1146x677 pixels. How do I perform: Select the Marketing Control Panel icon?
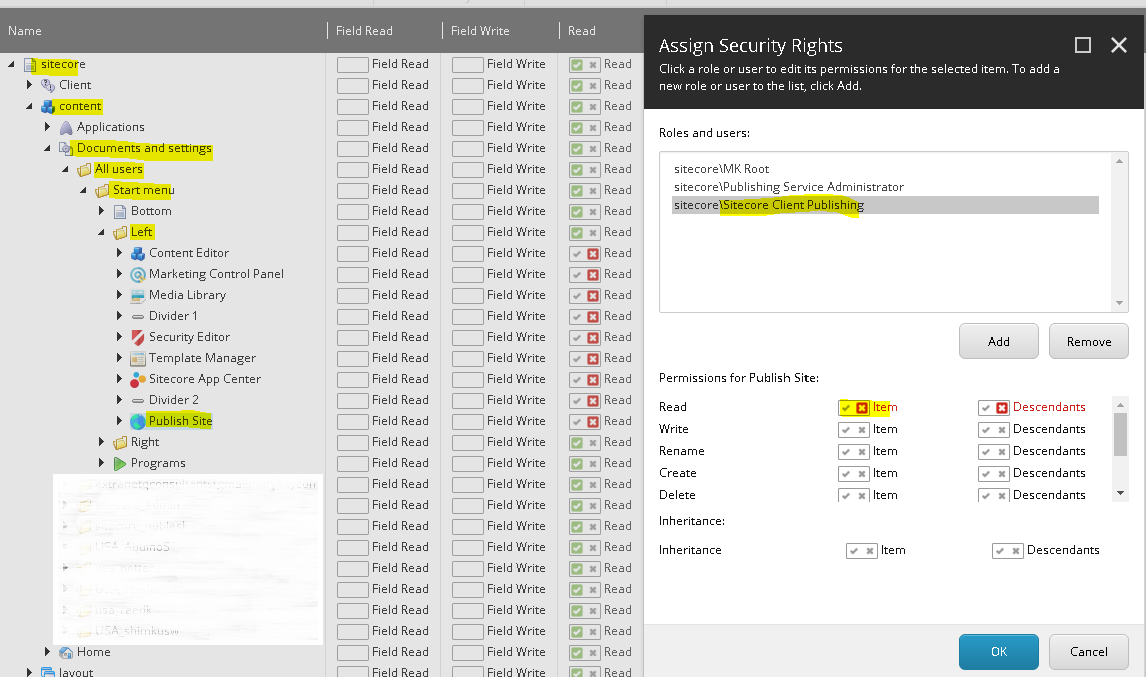[x=137, y=275]
